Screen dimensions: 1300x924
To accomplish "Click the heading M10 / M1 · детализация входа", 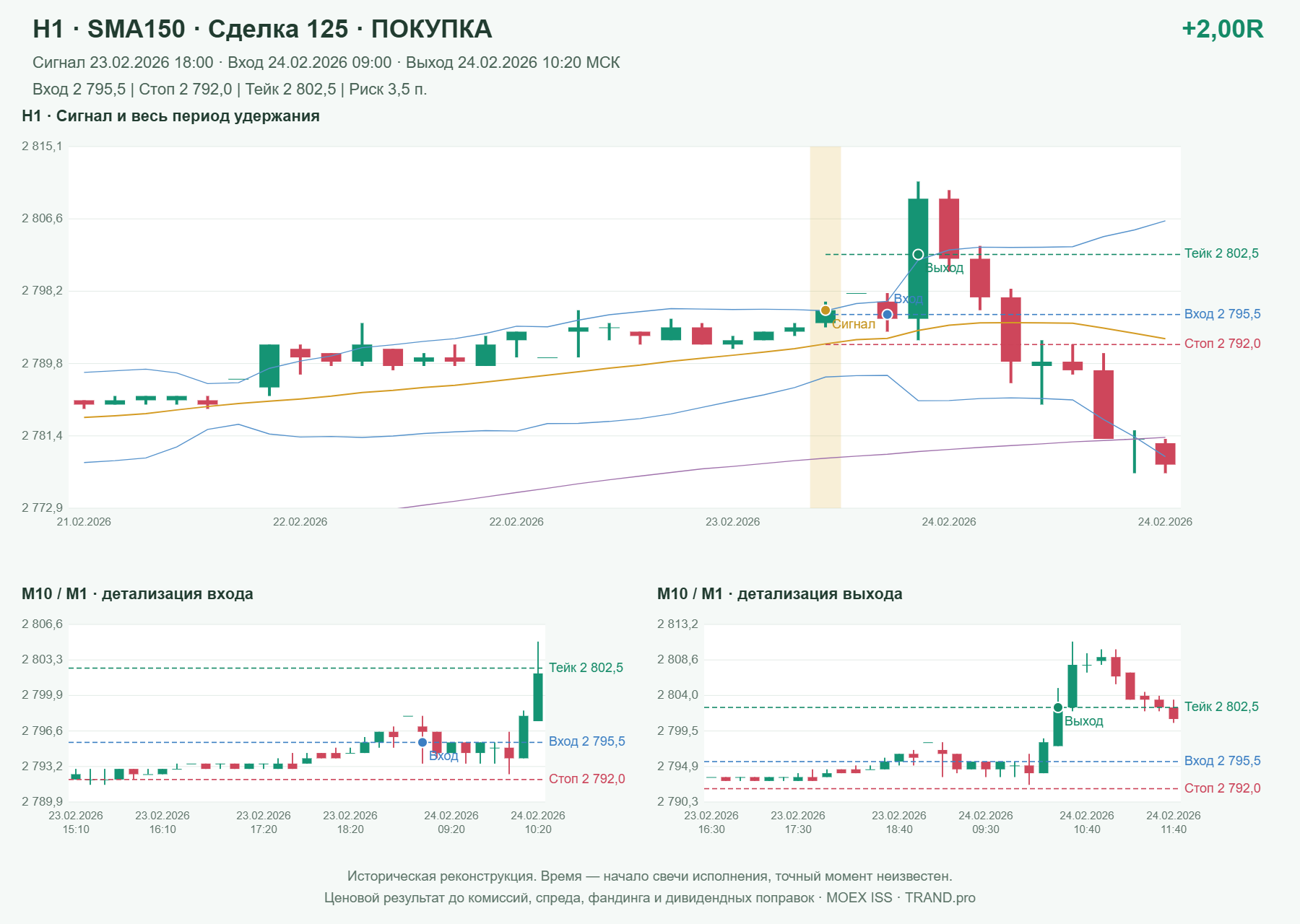I will 137,594.
